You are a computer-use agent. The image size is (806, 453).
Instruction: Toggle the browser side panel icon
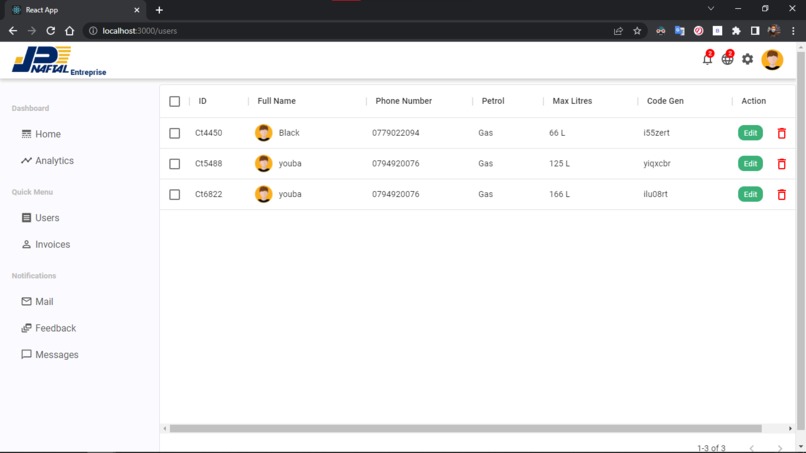tap(755, 31)
